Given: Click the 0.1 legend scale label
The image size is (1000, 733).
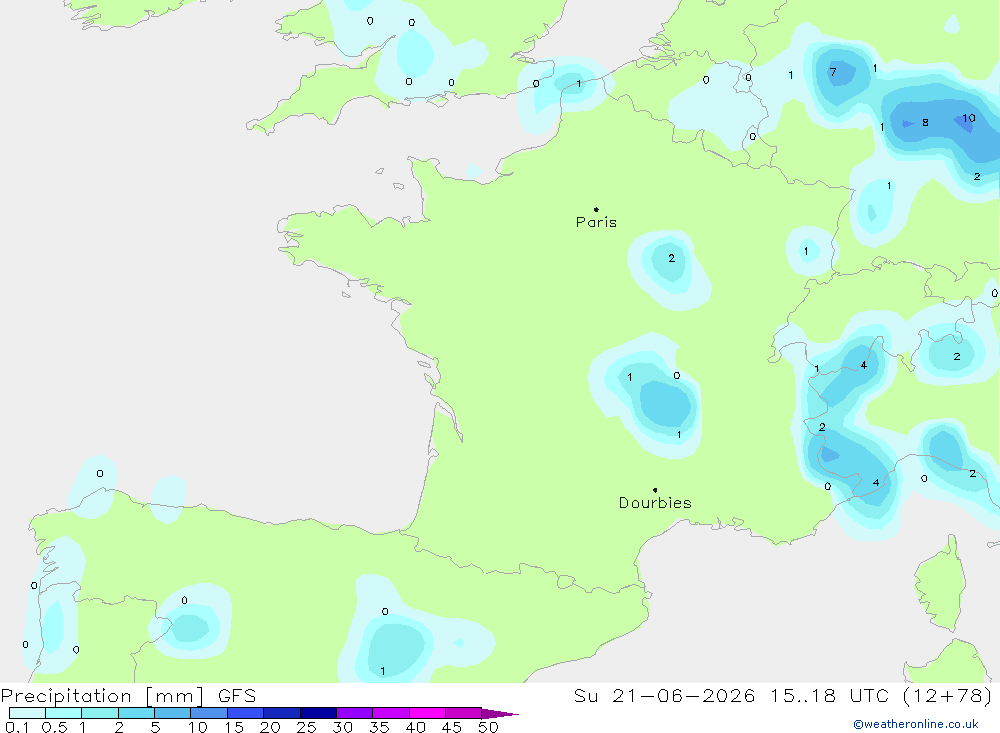Looking at the screenshot, I should (17, 727).
